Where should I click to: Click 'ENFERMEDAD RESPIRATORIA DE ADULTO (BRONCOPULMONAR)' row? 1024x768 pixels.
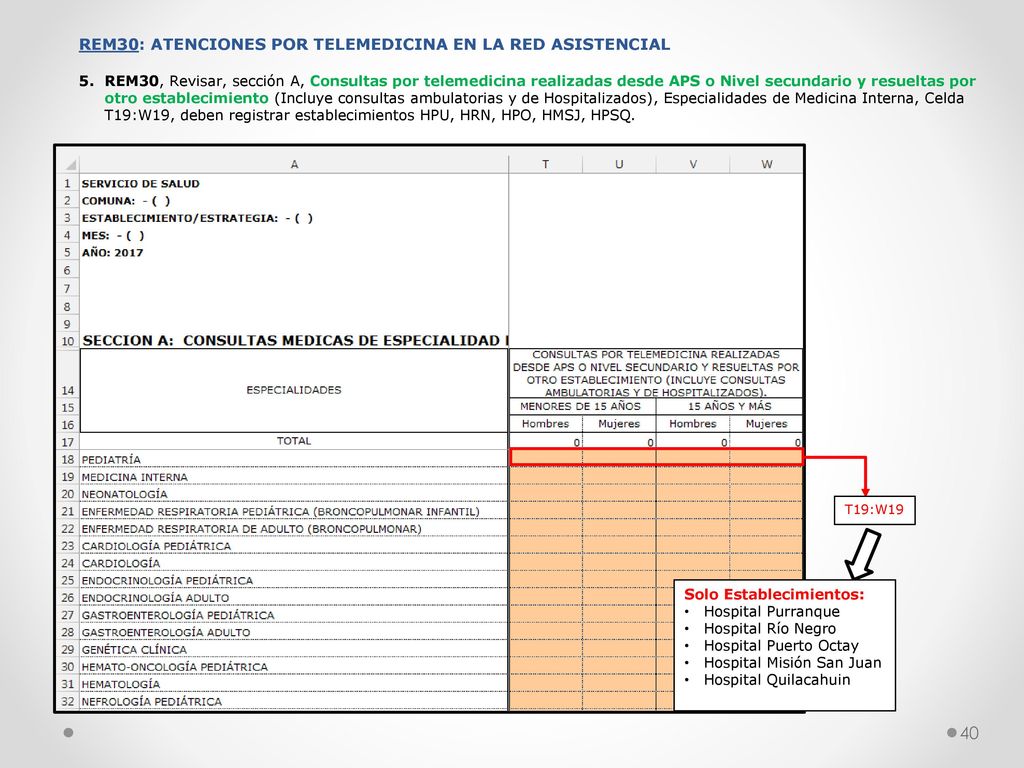click(251, 529)
